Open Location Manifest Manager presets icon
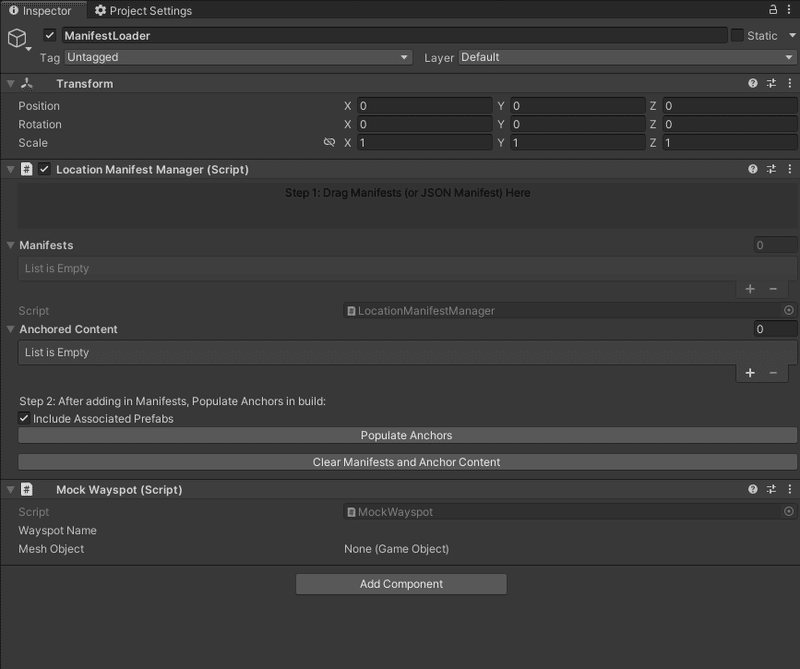Image resolution: width=800 pixels, height=669 pixels. (x=771, y=169)
